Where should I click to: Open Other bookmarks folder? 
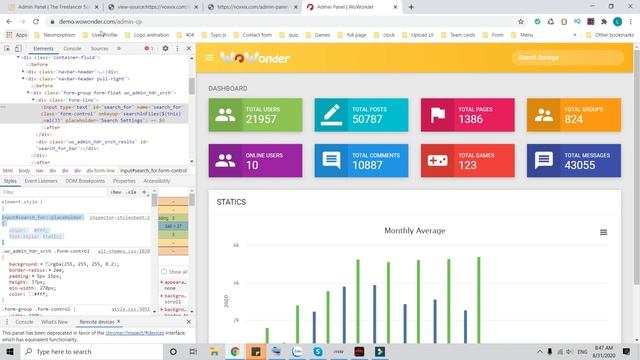tap(610, 35)
